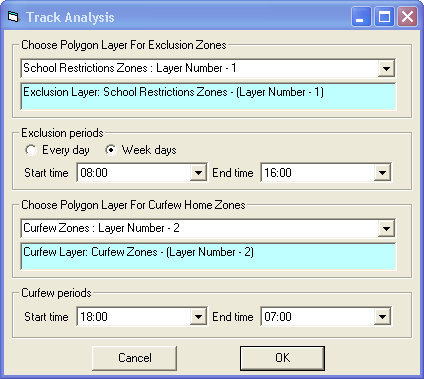
Task: Click the Track Analysis title bar icon
Action: 13,17
